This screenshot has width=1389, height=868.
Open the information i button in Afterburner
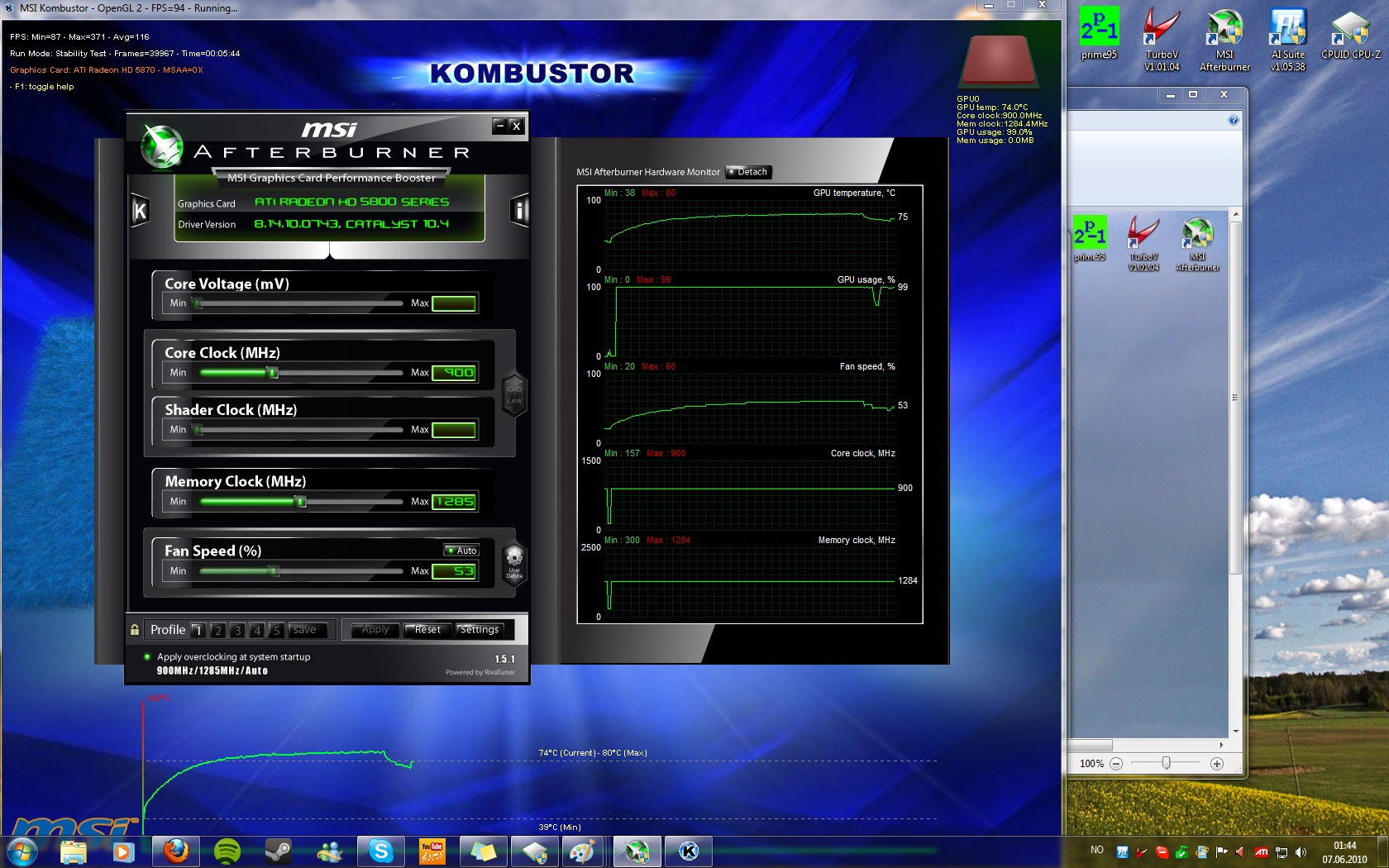[x=519, y=211]
